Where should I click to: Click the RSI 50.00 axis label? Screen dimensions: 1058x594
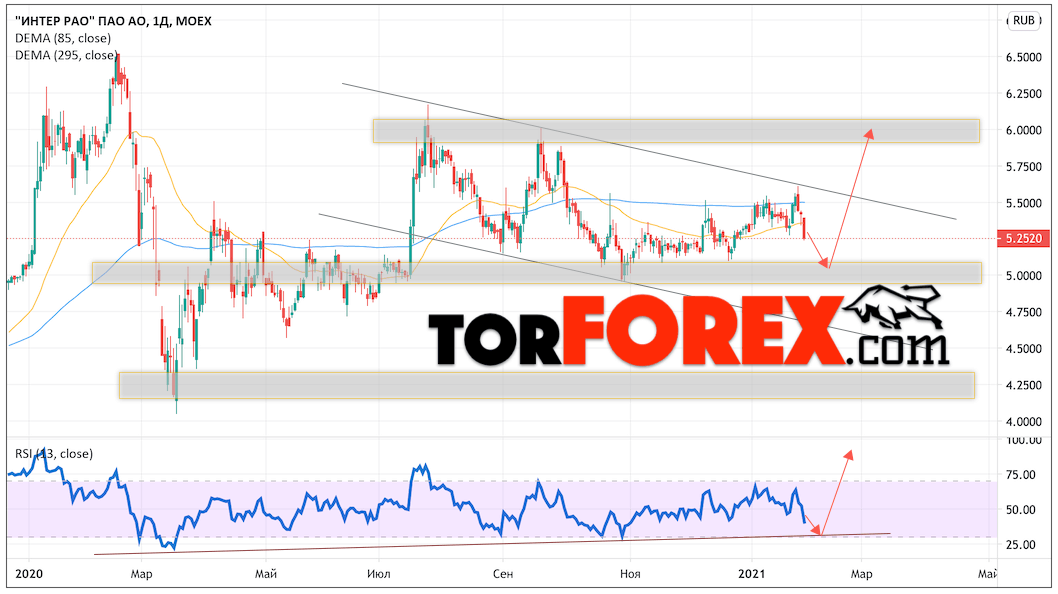[x=1020, y=510]
